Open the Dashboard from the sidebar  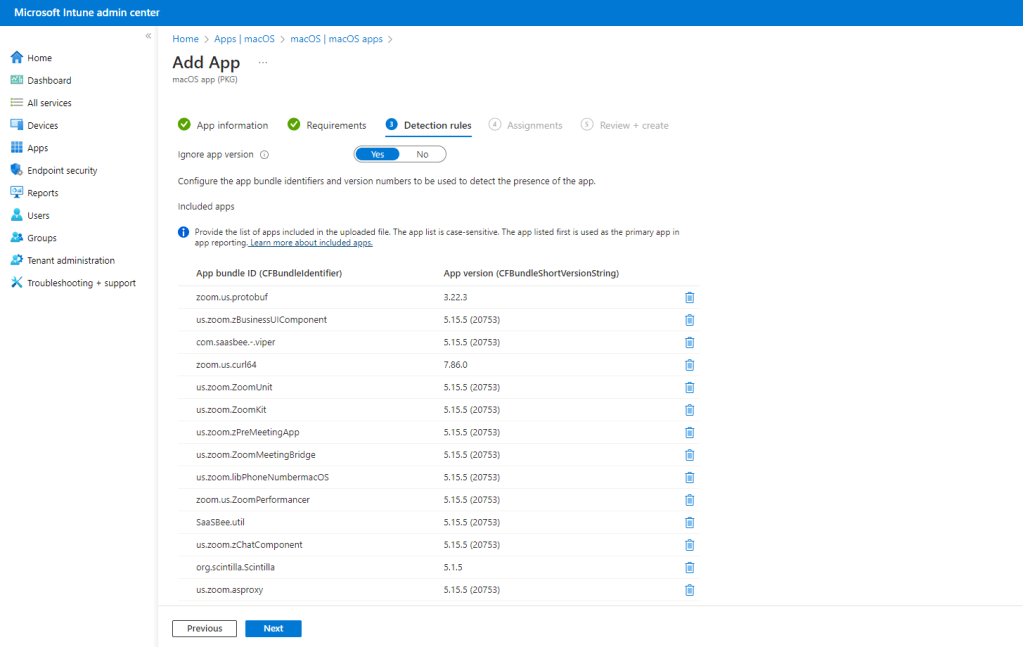tap(49, 80)
